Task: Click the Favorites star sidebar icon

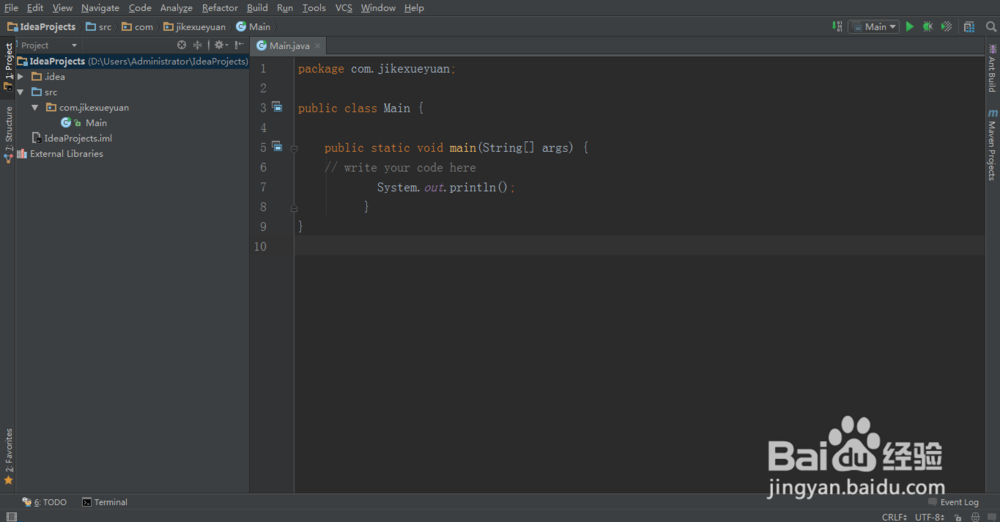Action: point(8,481)
